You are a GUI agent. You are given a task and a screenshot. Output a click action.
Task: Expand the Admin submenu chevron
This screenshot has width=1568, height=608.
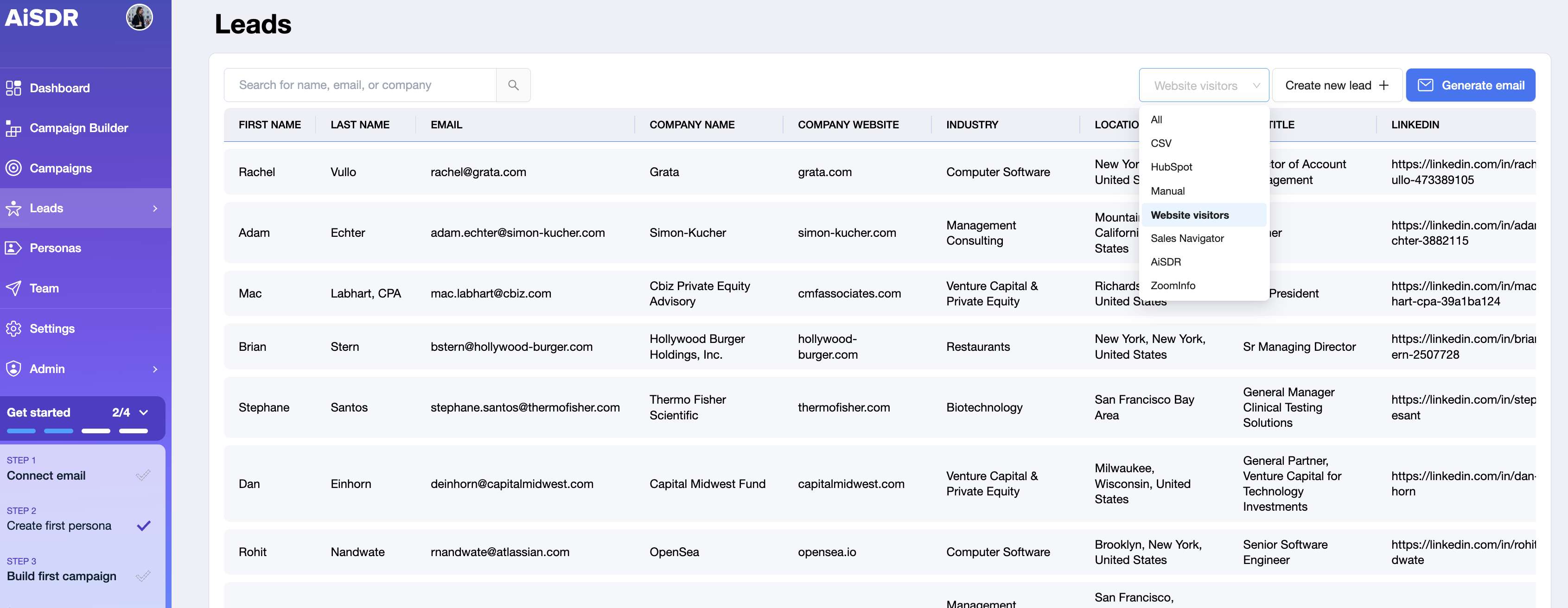tap(155, 369)
